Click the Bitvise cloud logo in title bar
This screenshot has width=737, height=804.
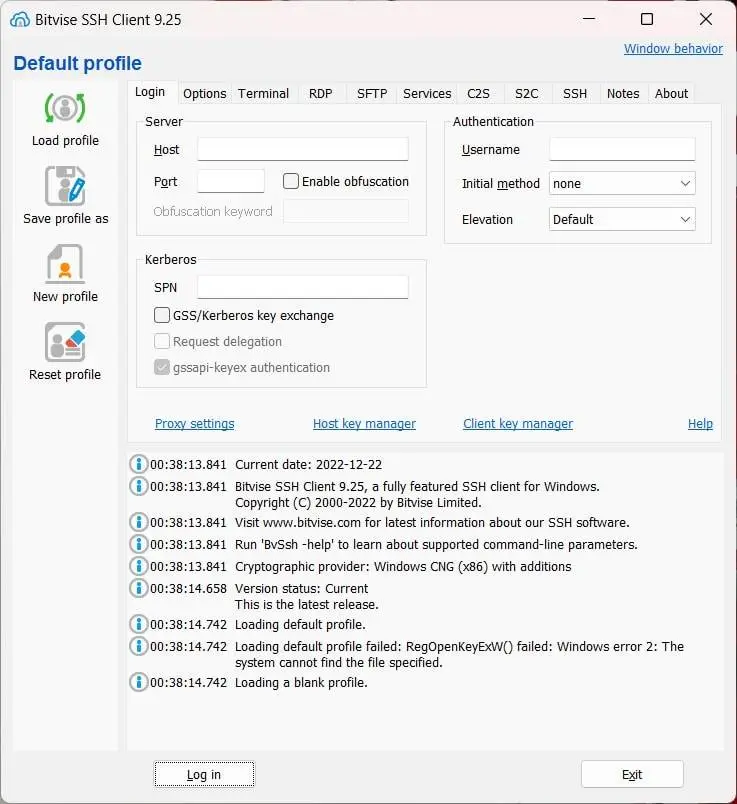pyautogui.click(x=20, y=20)
